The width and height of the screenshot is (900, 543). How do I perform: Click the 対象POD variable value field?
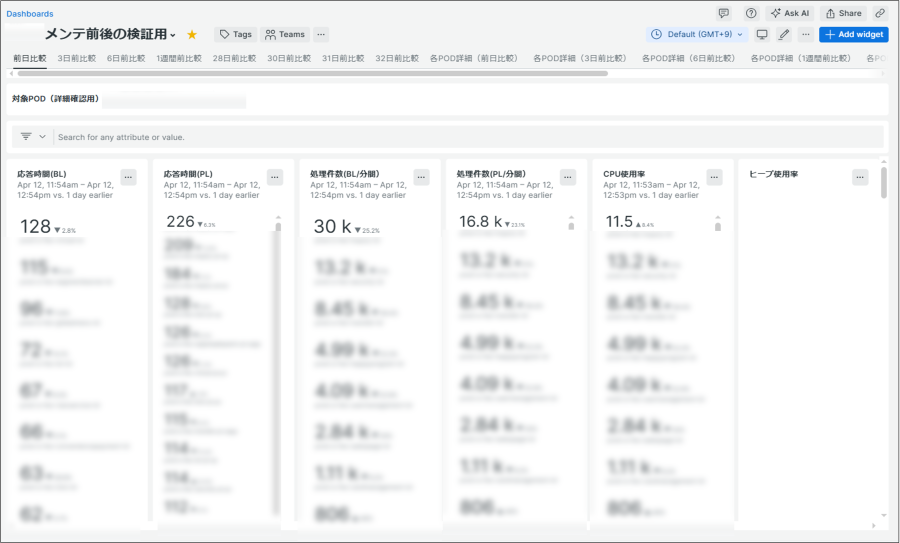[x=174, y=102]
